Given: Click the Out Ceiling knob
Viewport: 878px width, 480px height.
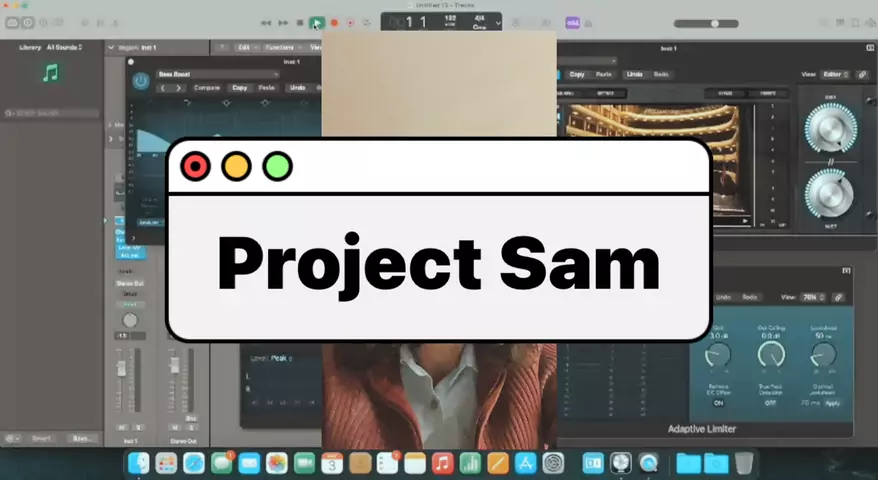Looking at the screenshot, I should tap(770, 354).
